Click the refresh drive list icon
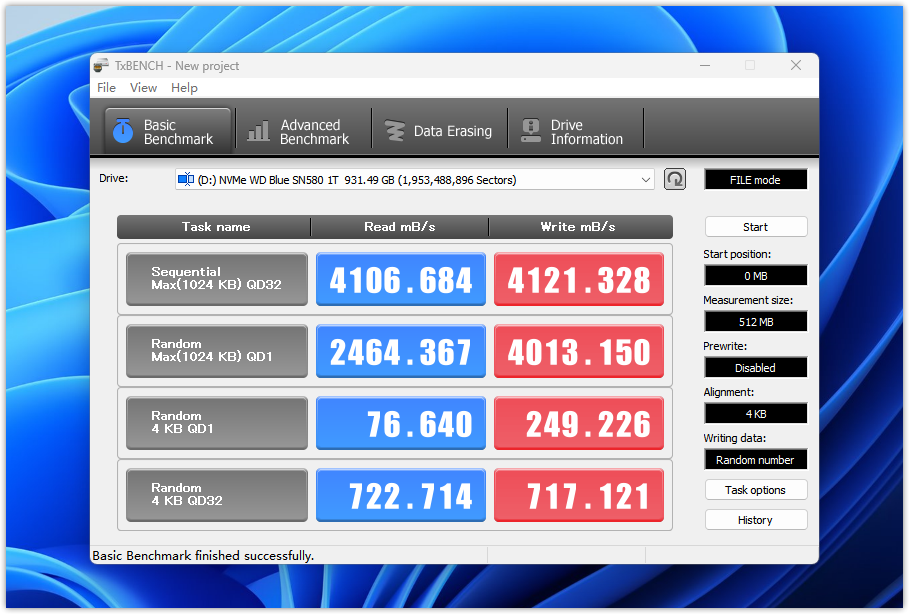909x614 pixels. tap(675, 180)
